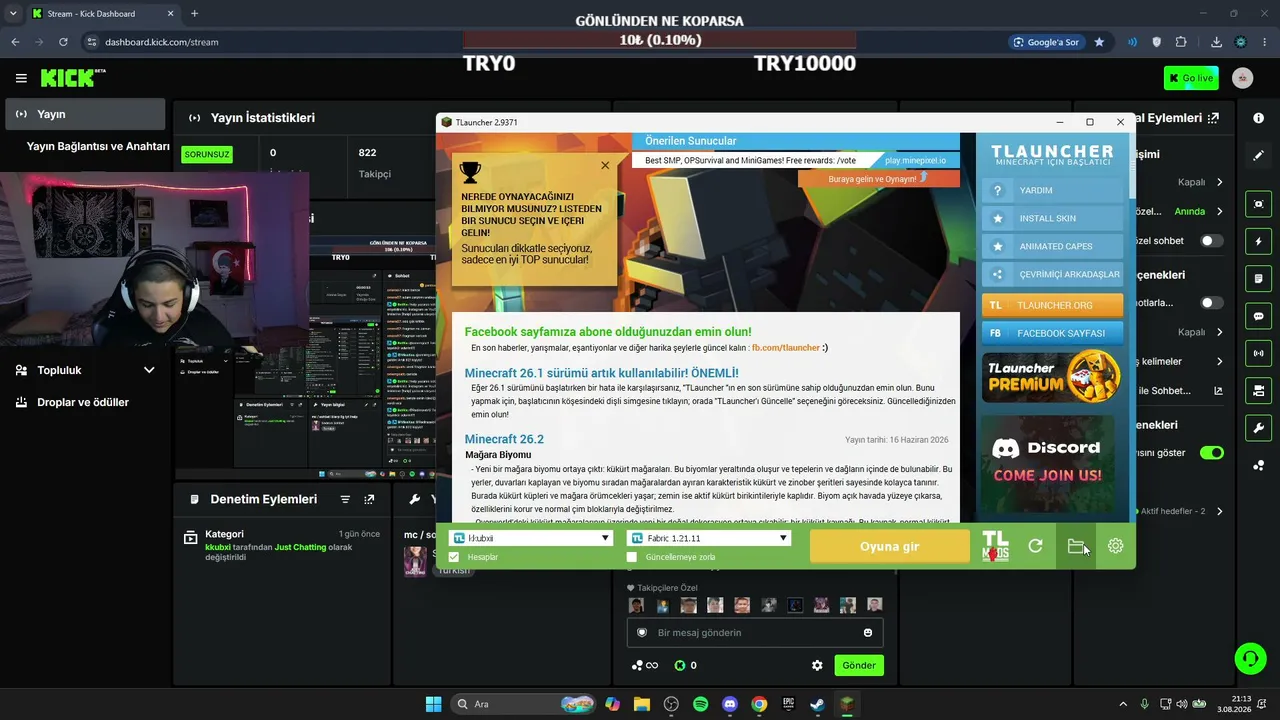Click the browser address bar URL

click(x=162, y=42)
